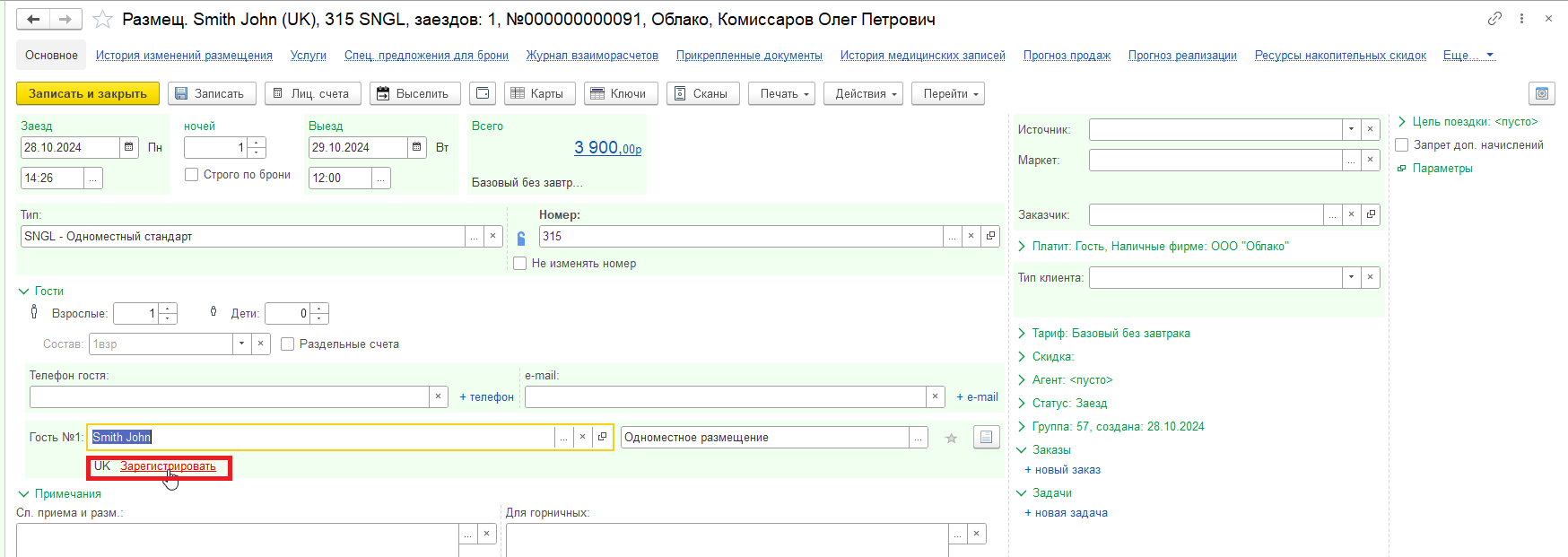1568x557 pixels.
Task: Open the Параметры link
Action: click(x=1442, y=168)
